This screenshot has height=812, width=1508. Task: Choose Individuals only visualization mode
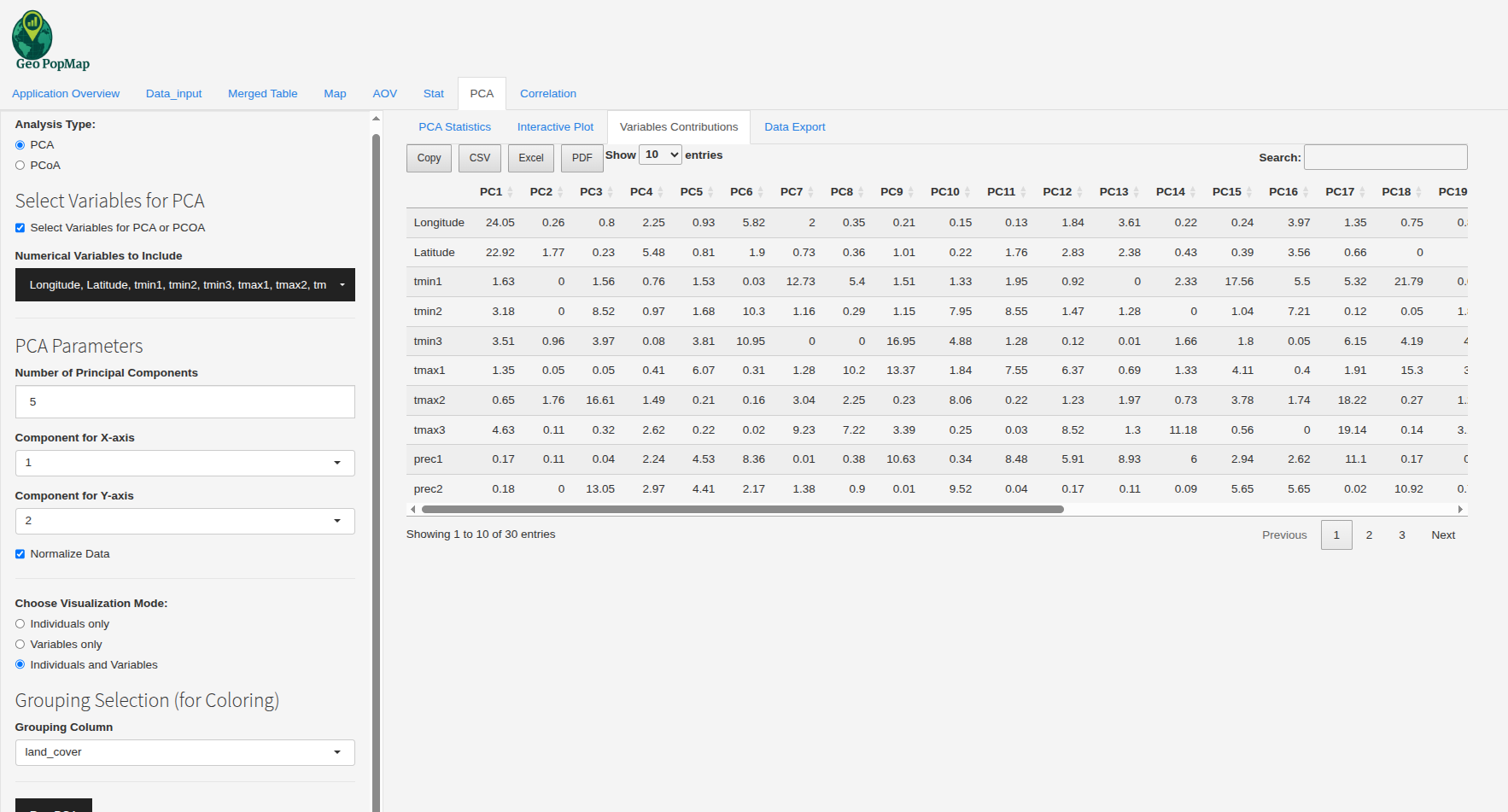click(20, 624)
